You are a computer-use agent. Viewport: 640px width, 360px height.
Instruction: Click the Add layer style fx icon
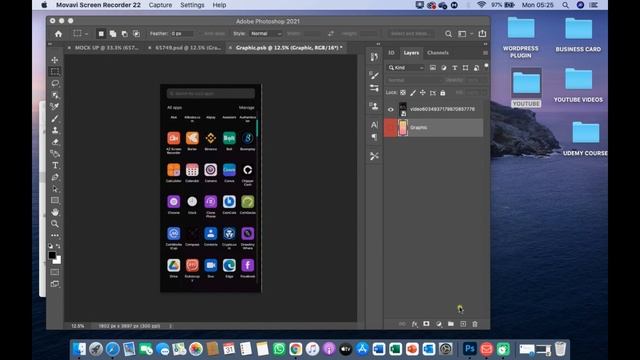tap(414, 324)
